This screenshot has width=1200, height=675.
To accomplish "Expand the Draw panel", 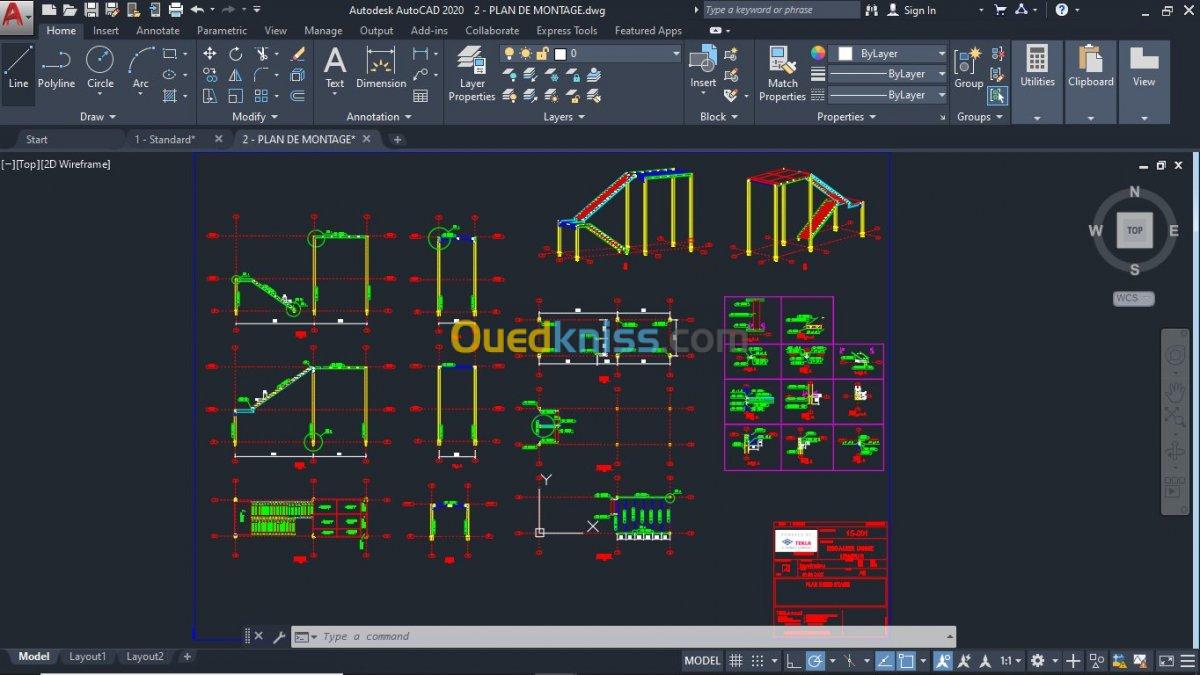I will click(97, 117).
